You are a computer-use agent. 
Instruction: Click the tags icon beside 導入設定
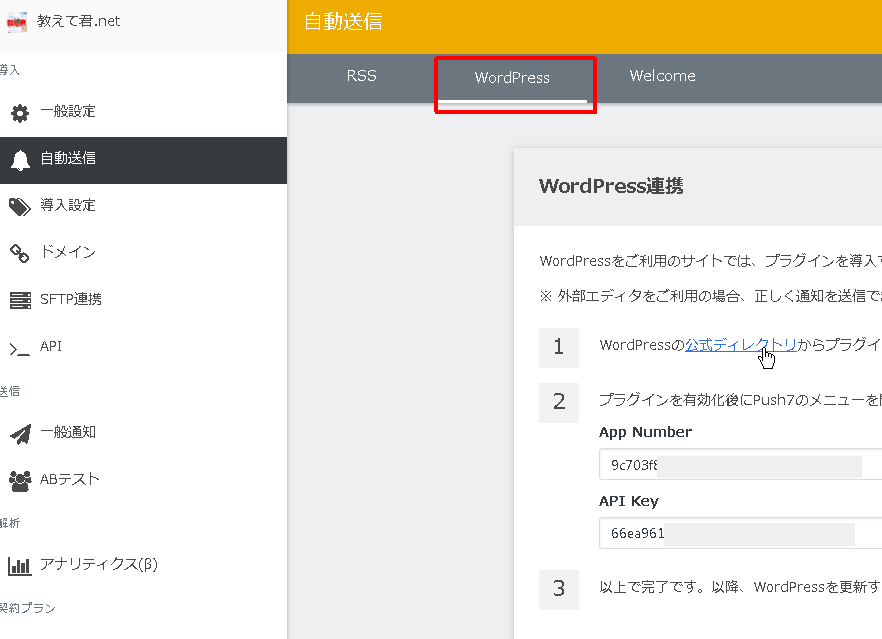[20, 206]
